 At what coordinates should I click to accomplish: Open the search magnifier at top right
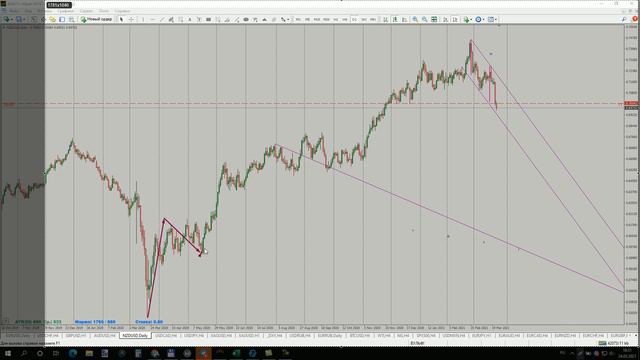624,19
